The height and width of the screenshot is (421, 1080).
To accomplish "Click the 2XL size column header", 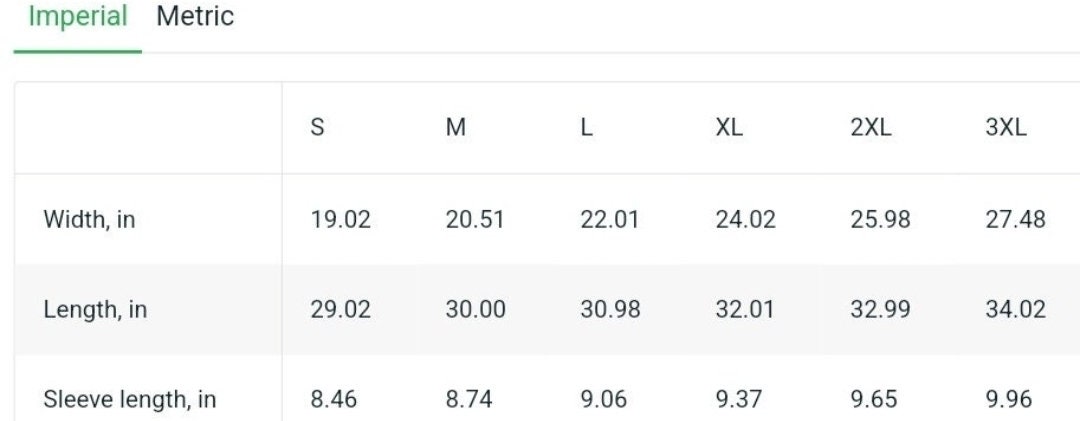I will 871,127.
